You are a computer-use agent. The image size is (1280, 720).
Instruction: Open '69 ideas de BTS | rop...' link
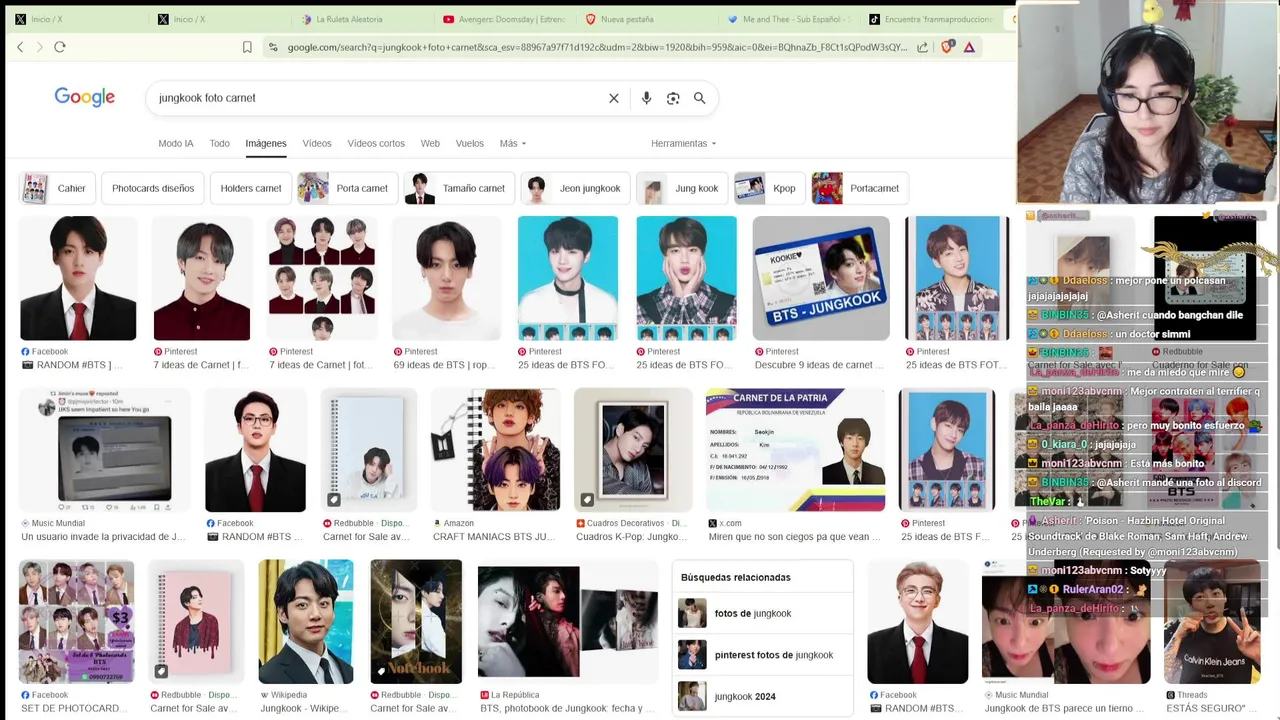point(446,365)
